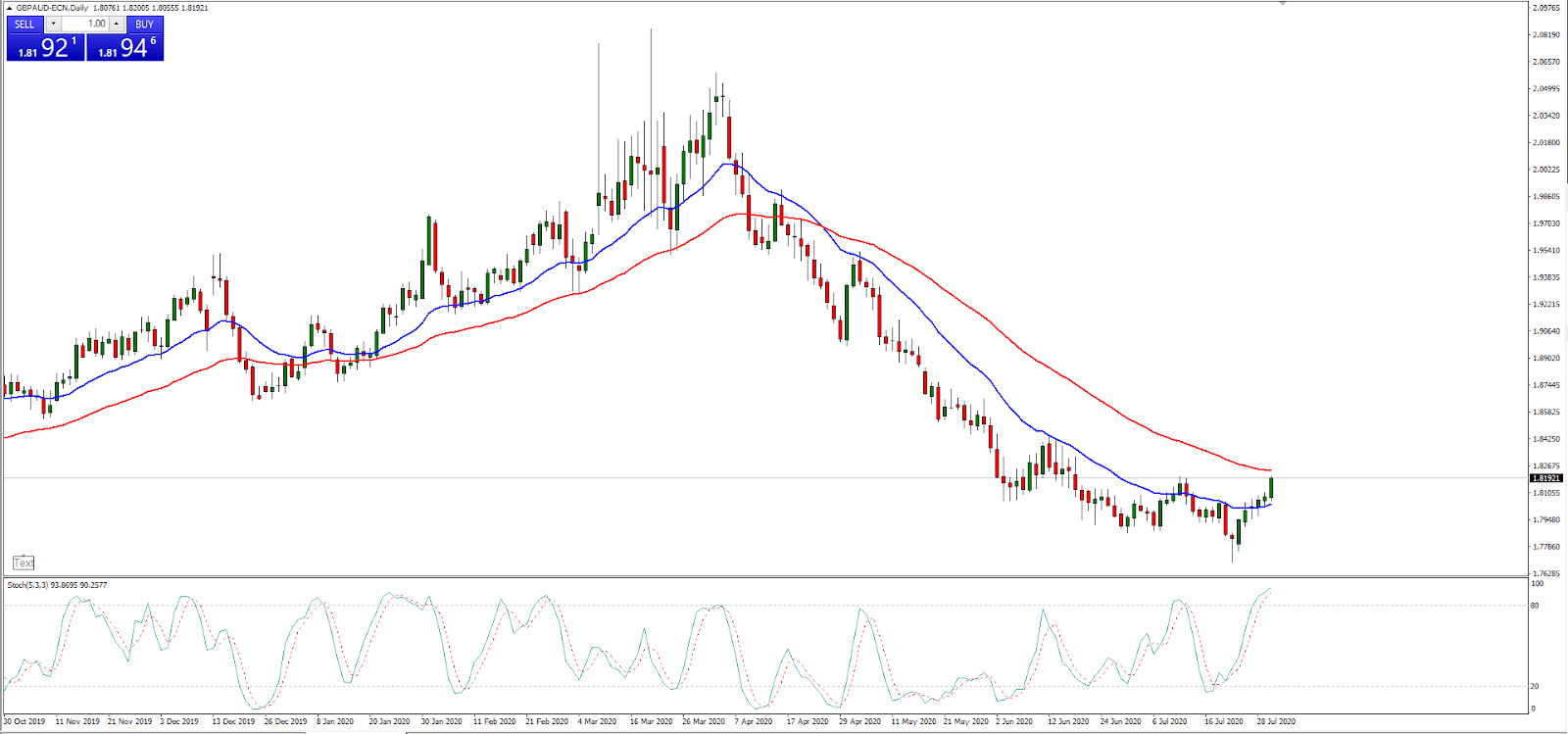This screenshot has height=734, width=1568.
Task: Click the 8 Jan 2020 date label
Action: point(335,721)
